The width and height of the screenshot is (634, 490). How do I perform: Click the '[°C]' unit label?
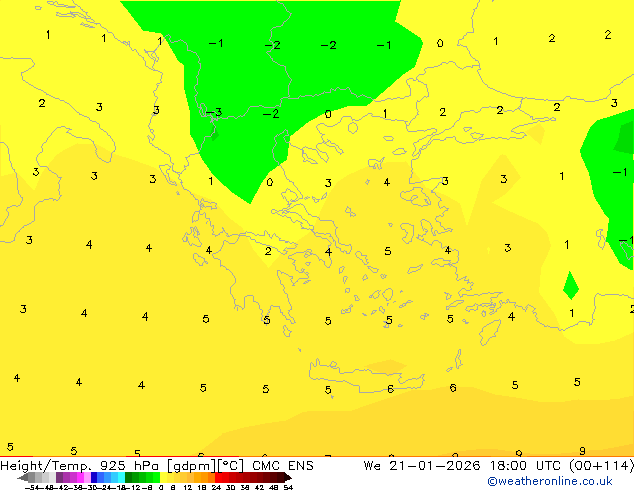231,466
